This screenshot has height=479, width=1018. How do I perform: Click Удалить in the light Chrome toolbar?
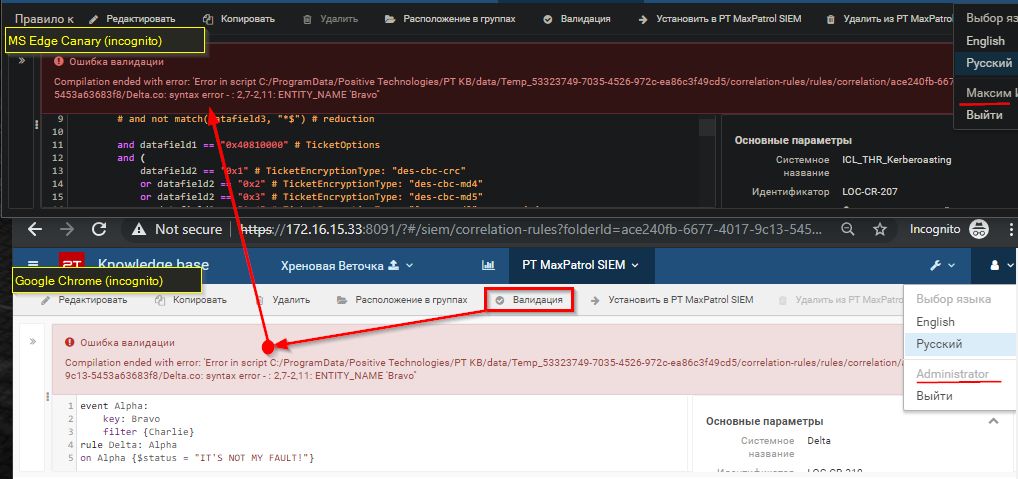(x=283, y=300)
